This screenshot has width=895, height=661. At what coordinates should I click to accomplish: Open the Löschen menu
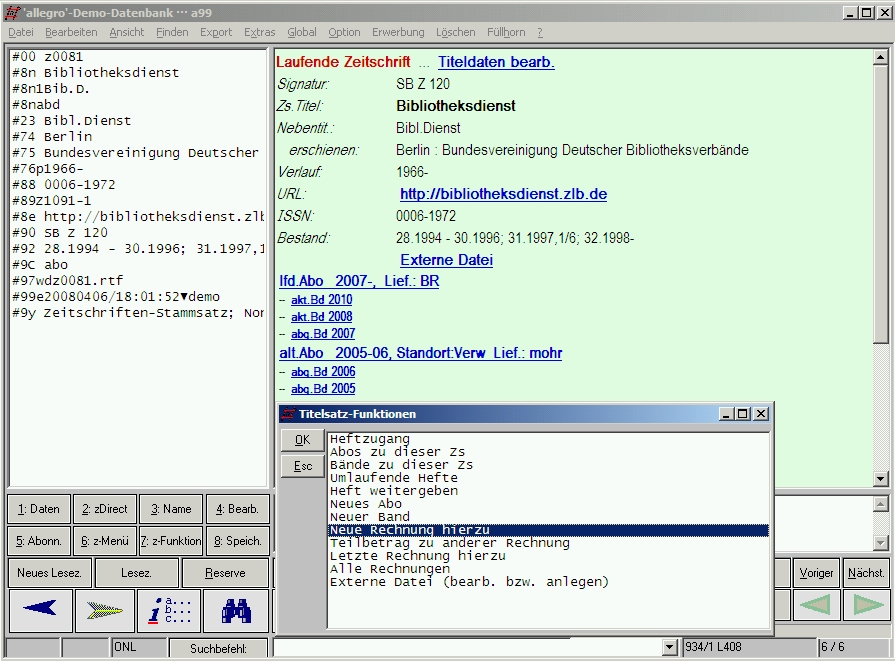pos(455,33)
